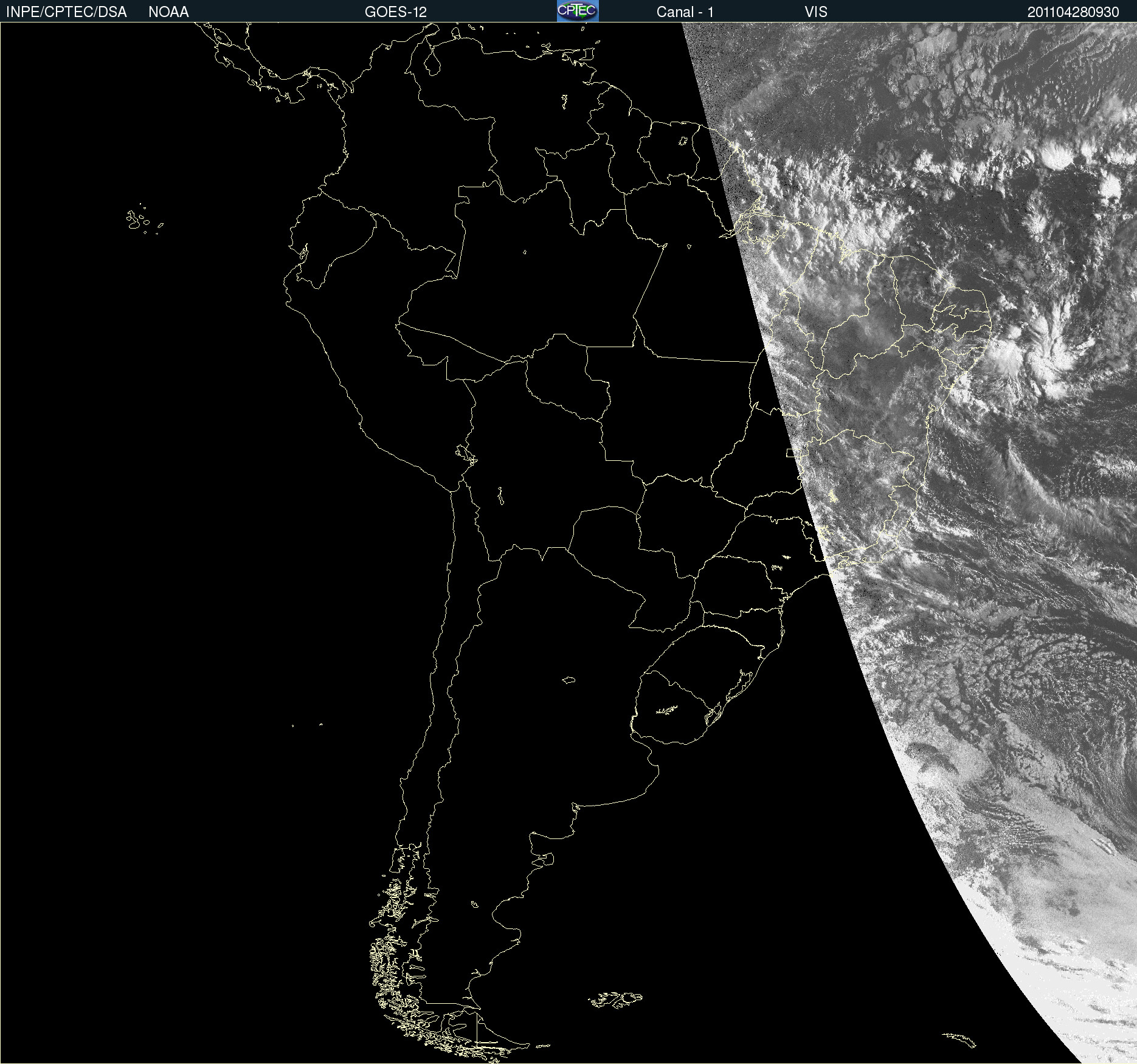The image size is (1137, 1064).
Task: Select the INPE/CPTEC/DSA header text
Action: coord(66,12)
